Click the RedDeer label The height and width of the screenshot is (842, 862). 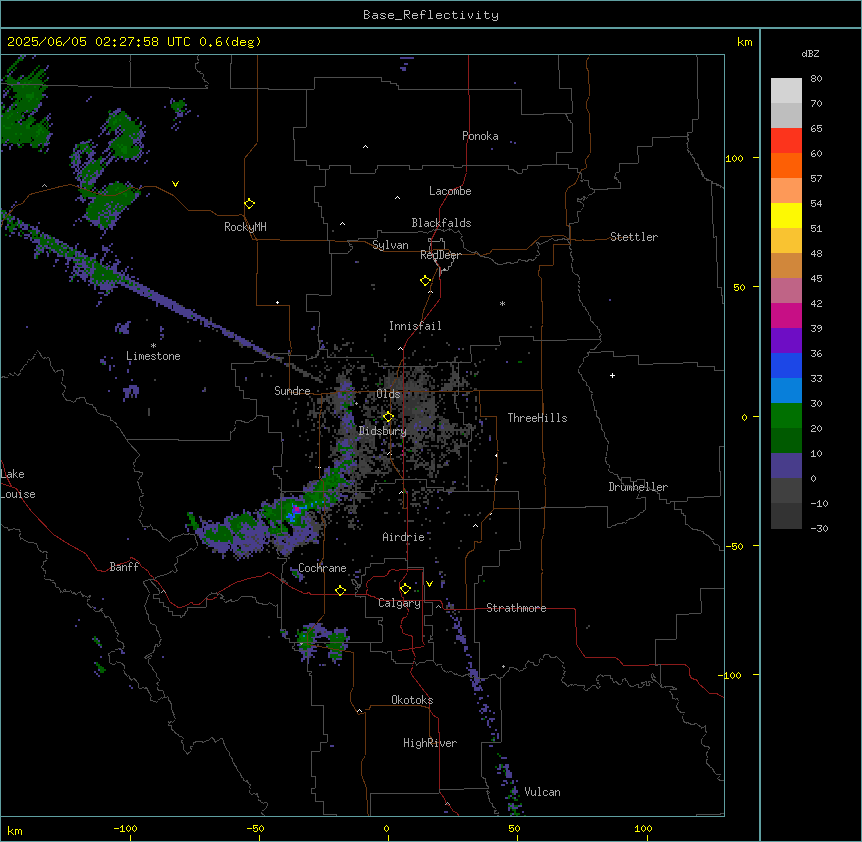[440, 255]
